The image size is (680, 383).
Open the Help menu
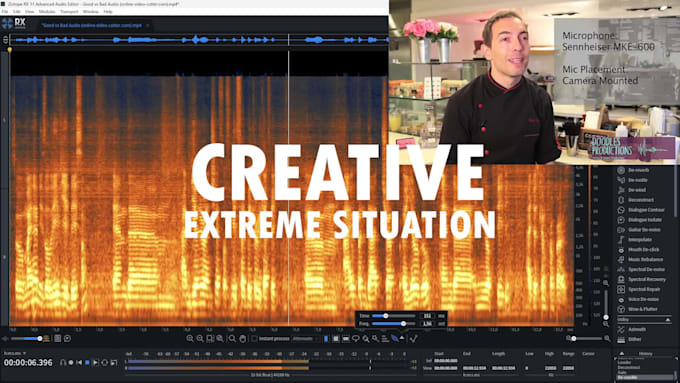(108, 12)
